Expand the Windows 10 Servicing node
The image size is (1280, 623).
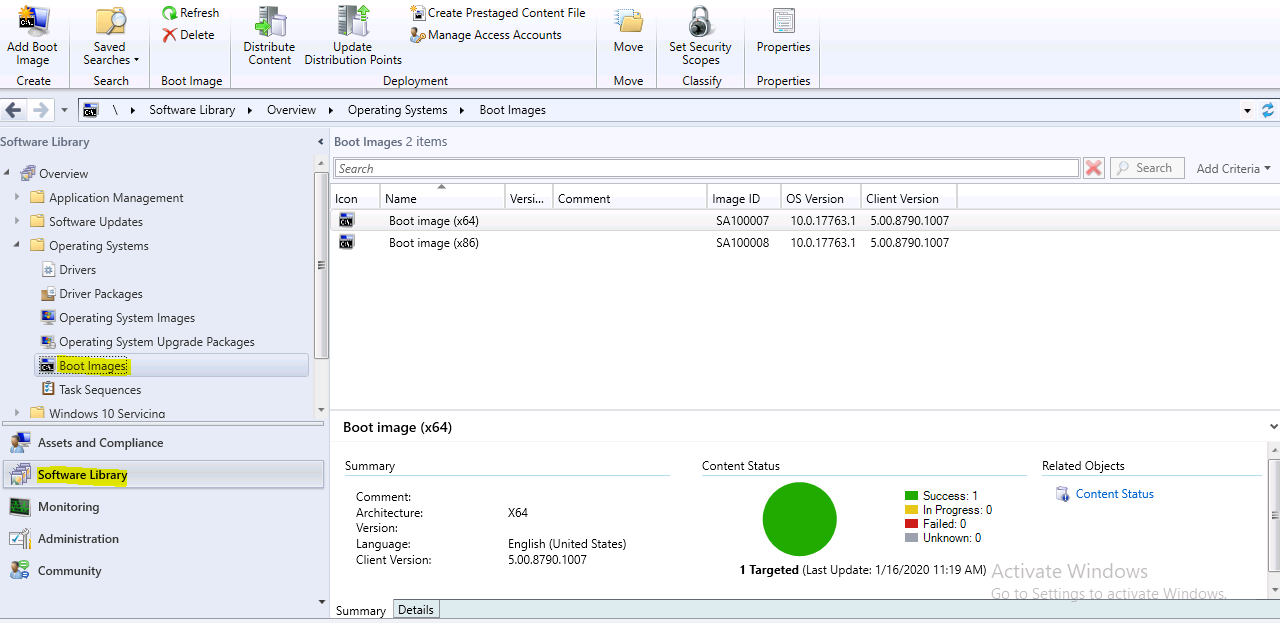[17, 412]
